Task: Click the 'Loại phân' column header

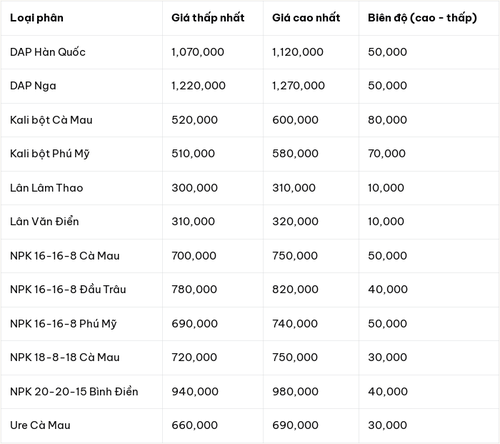Action: (x=37, y=18)
